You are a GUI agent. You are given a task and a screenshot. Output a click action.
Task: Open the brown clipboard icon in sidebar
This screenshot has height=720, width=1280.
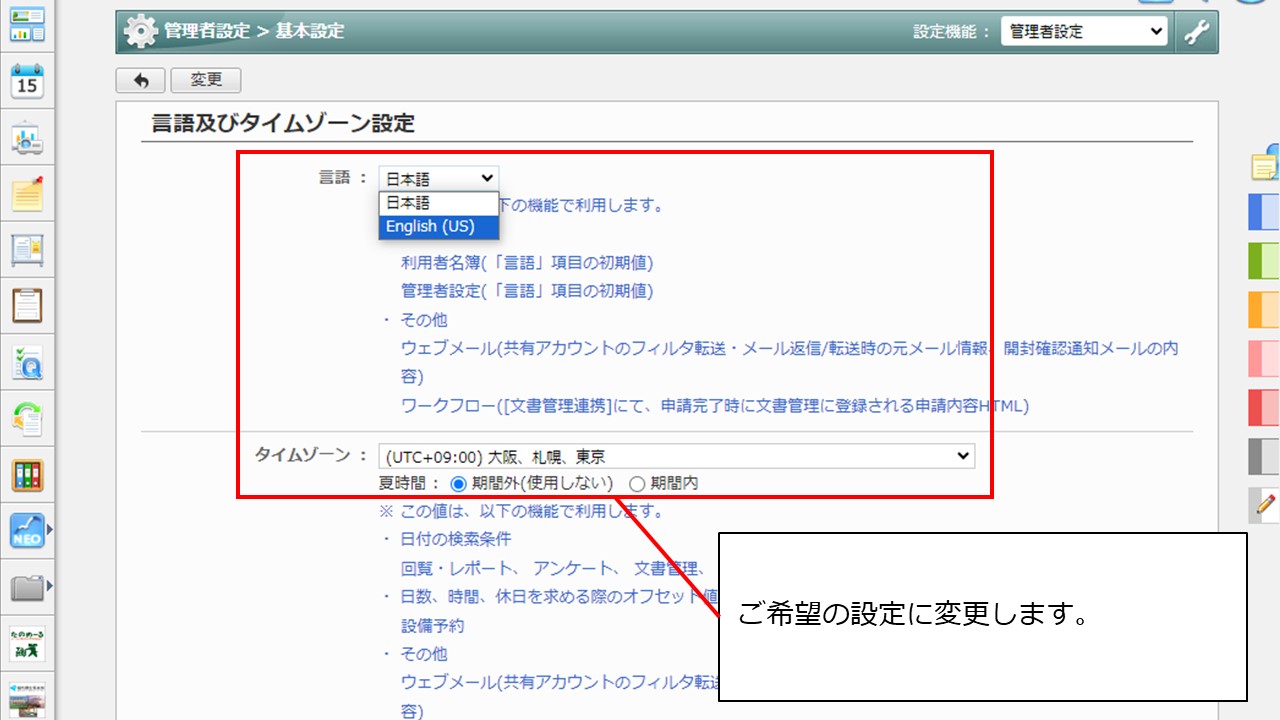click(x=28, y=305)
